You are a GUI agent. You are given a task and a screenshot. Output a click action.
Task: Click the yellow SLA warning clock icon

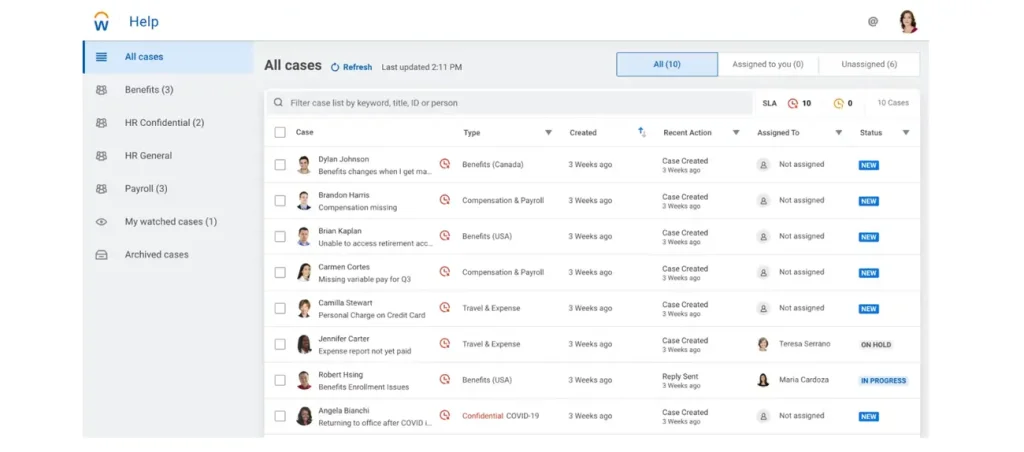point(838,103)
